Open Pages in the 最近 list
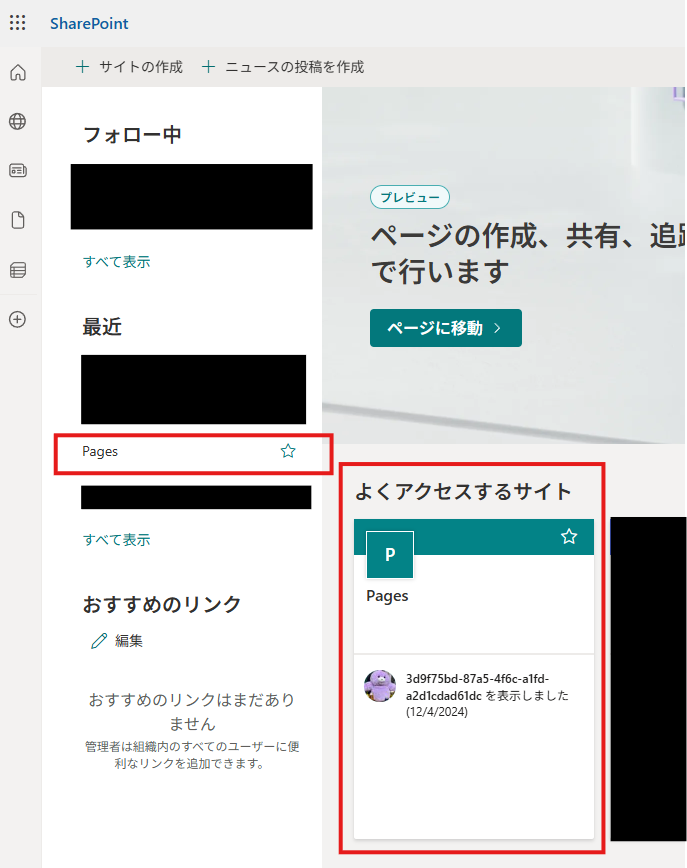 (x=100, y=452)
